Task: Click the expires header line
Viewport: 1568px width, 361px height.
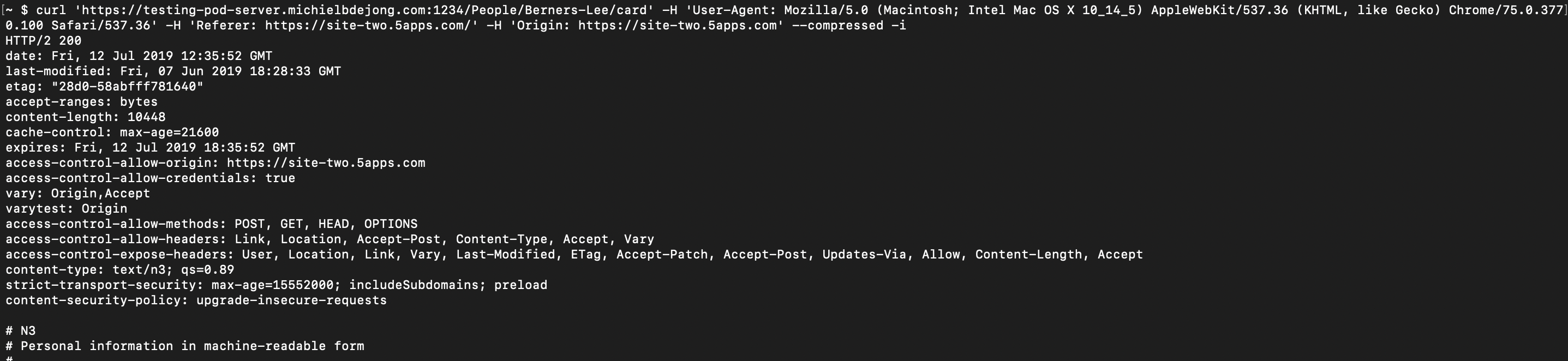Action: click(x=151, y=147)
